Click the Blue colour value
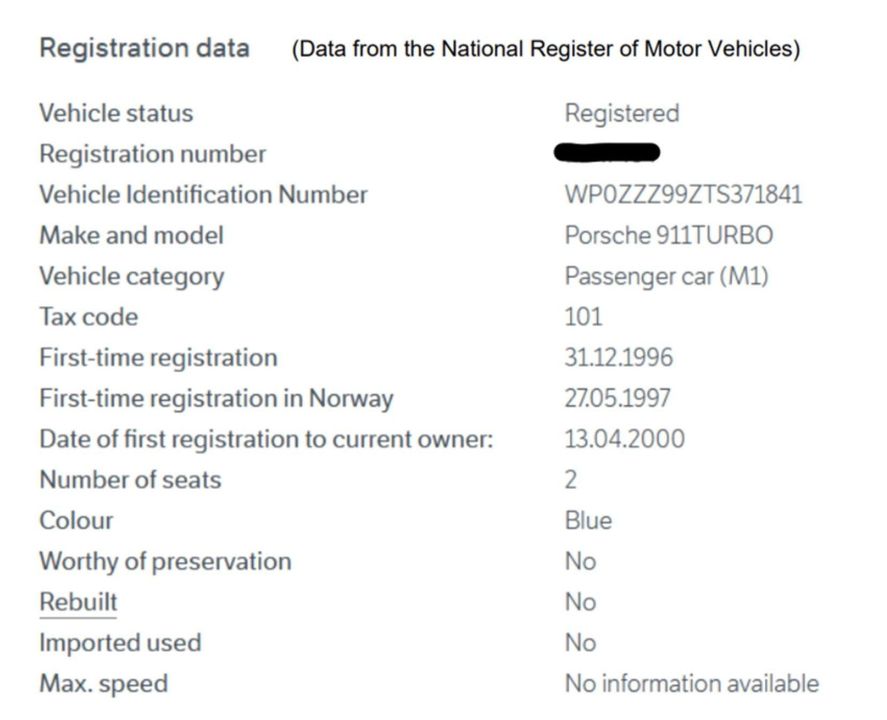The width and height of the screenshot is (887, 720). 588,521
